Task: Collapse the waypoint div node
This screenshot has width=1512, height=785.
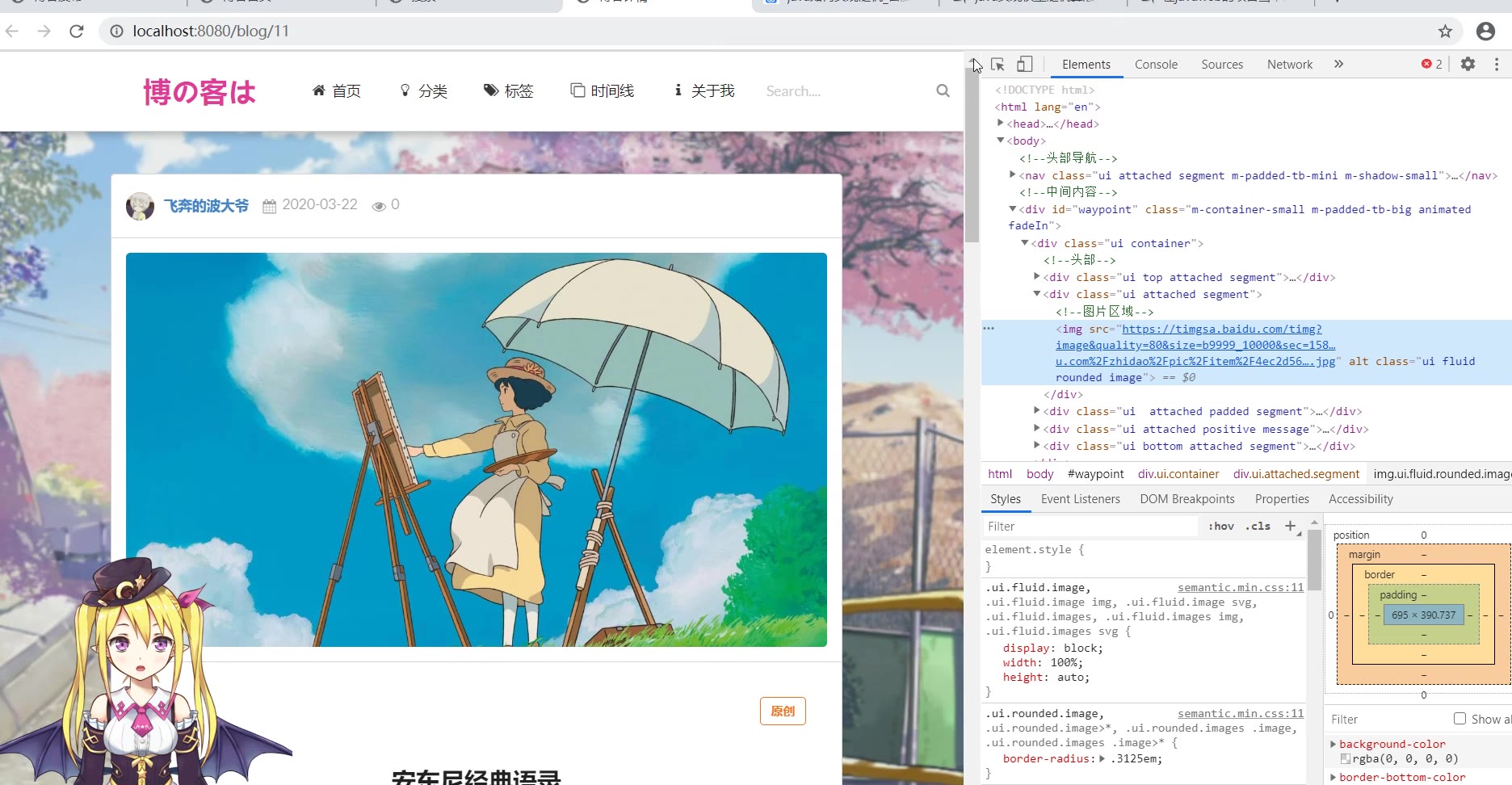Action: pyautogui.click(x=1013, y=209)
